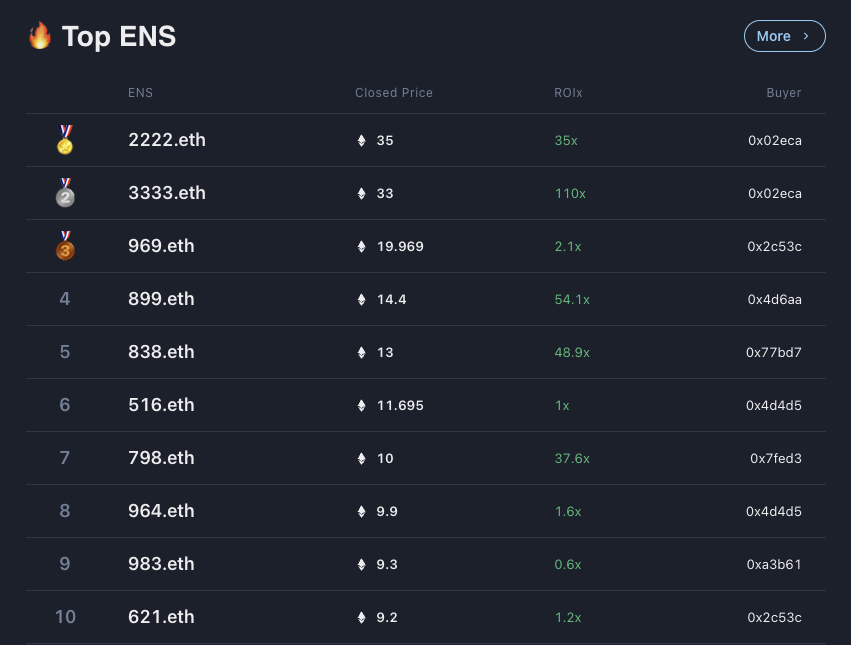851x645 pixels.
Task: Click the closed price value 14.4
Action: pos(391,299)
